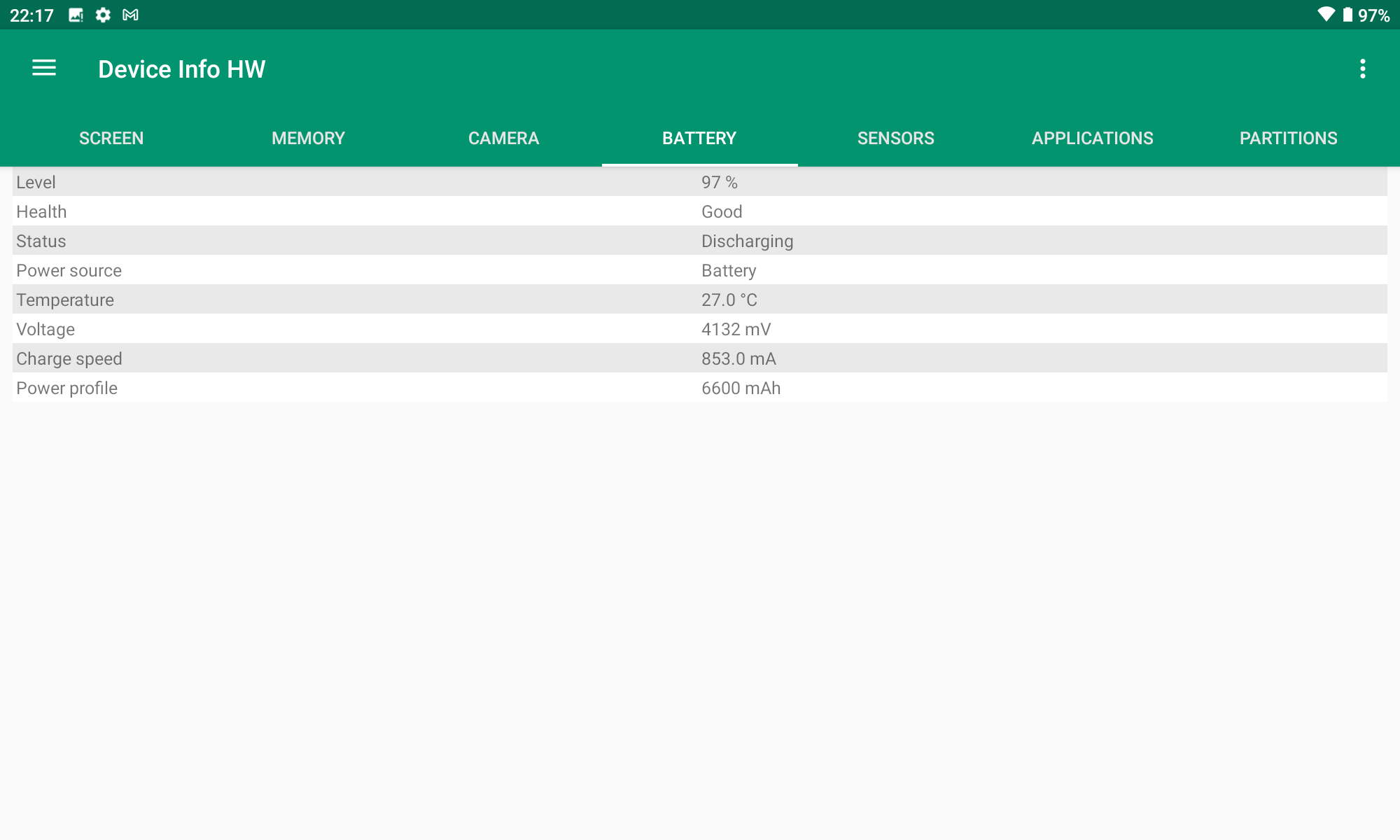Go to the SENSORS tab

tap(895, 138)
